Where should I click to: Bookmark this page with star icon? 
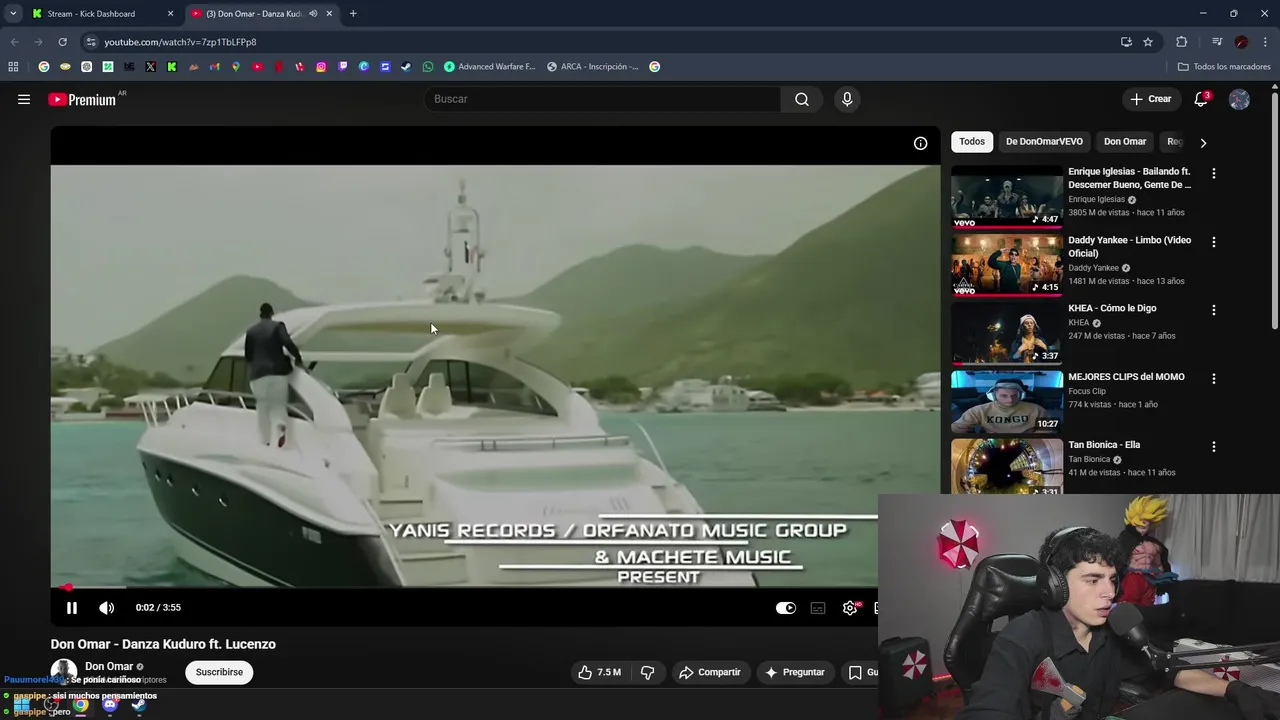tap(1148, 42)
